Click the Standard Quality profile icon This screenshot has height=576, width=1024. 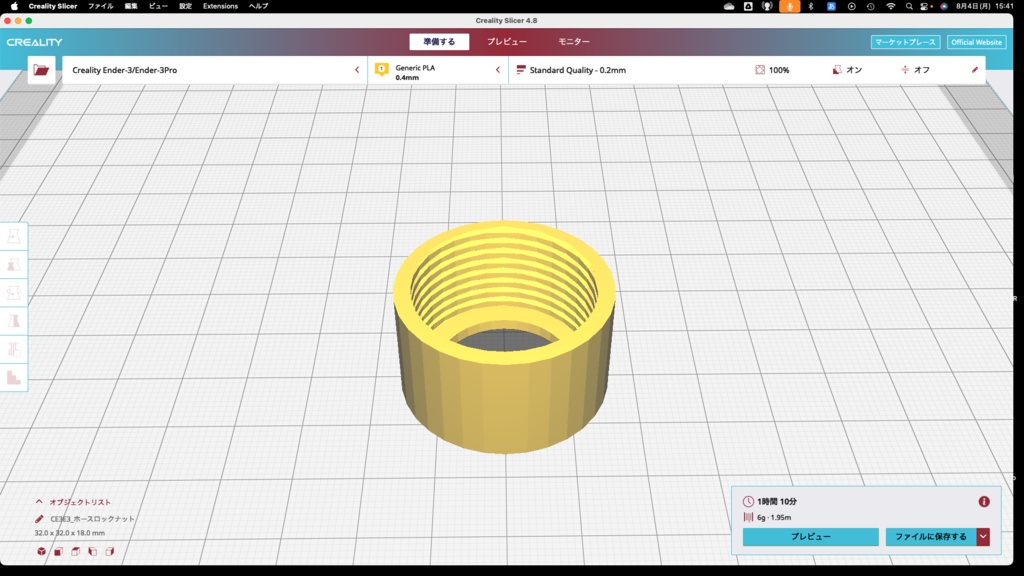[520, 69]
